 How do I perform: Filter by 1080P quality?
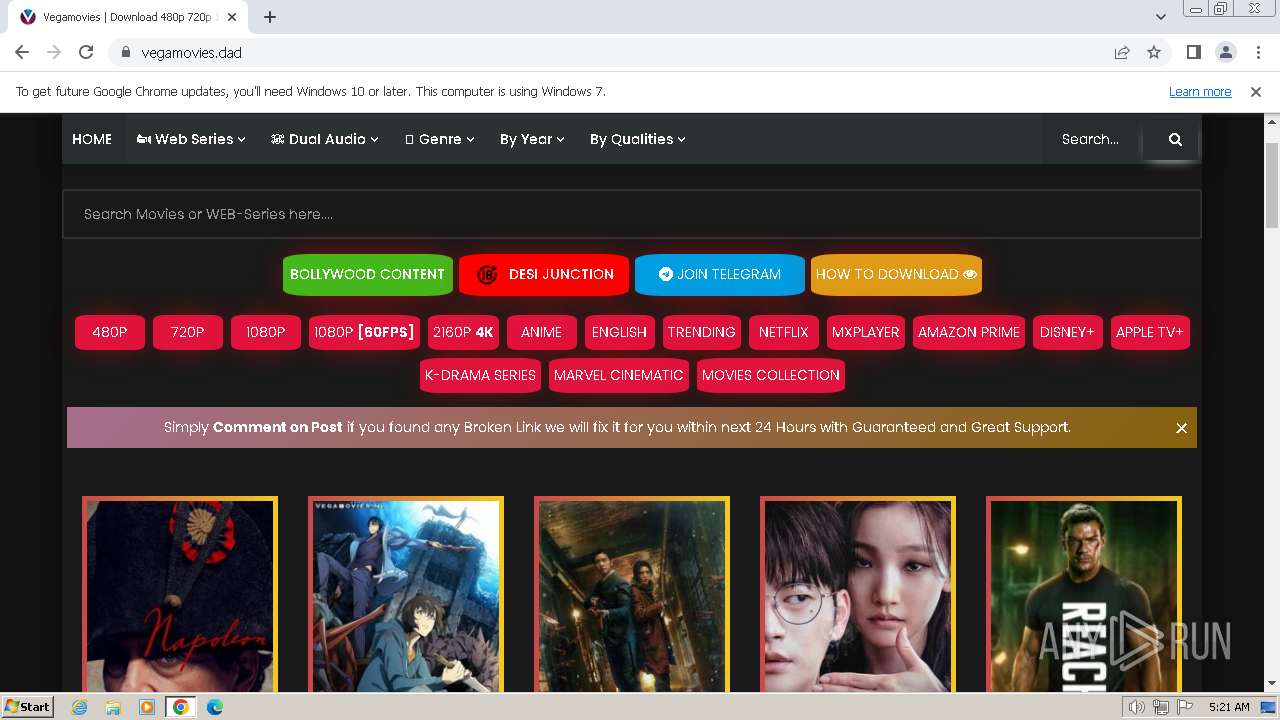pos(266,332)
